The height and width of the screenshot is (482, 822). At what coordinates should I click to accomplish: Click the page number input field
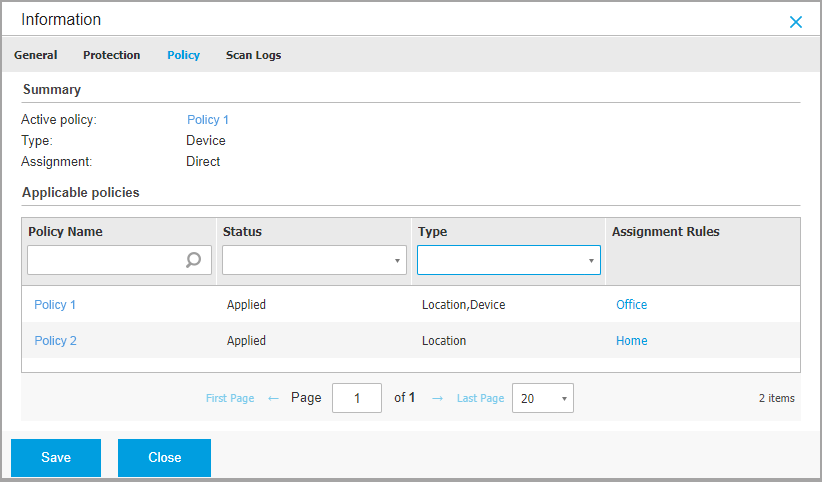tap(356, 398)
